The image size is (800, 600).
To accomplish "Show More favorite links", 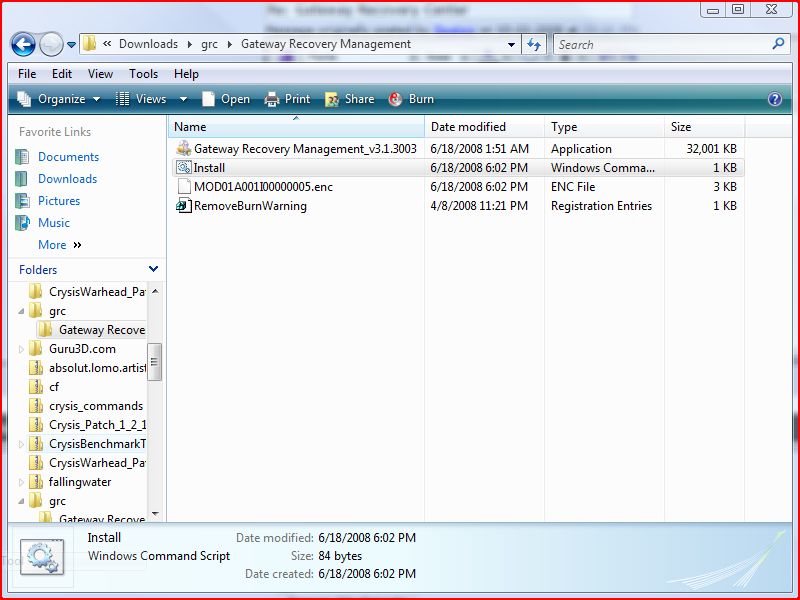I will [x=60, y=245].
